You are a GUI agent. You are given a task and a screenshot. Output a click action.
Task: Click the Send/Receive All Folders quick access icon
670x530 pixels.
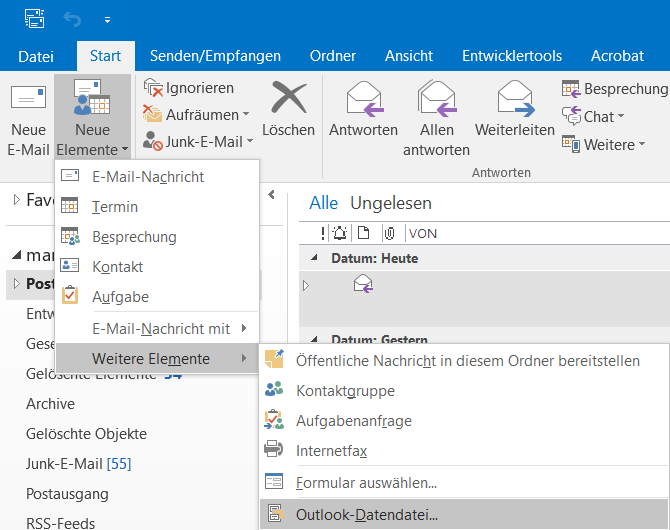coord(35,19)
